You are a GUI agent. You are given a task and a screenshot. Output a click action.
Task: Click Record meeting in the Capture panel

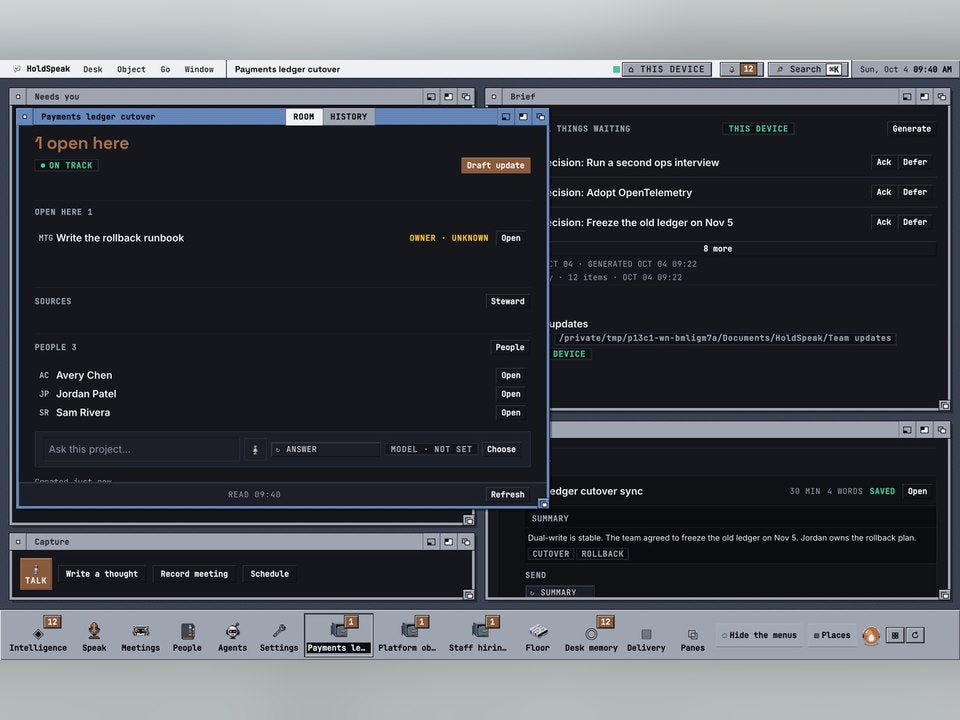[194, 574]
